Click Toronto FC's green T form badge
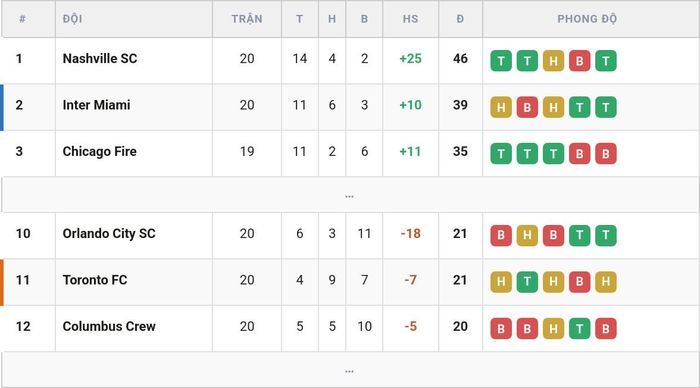 coord(527,282)
